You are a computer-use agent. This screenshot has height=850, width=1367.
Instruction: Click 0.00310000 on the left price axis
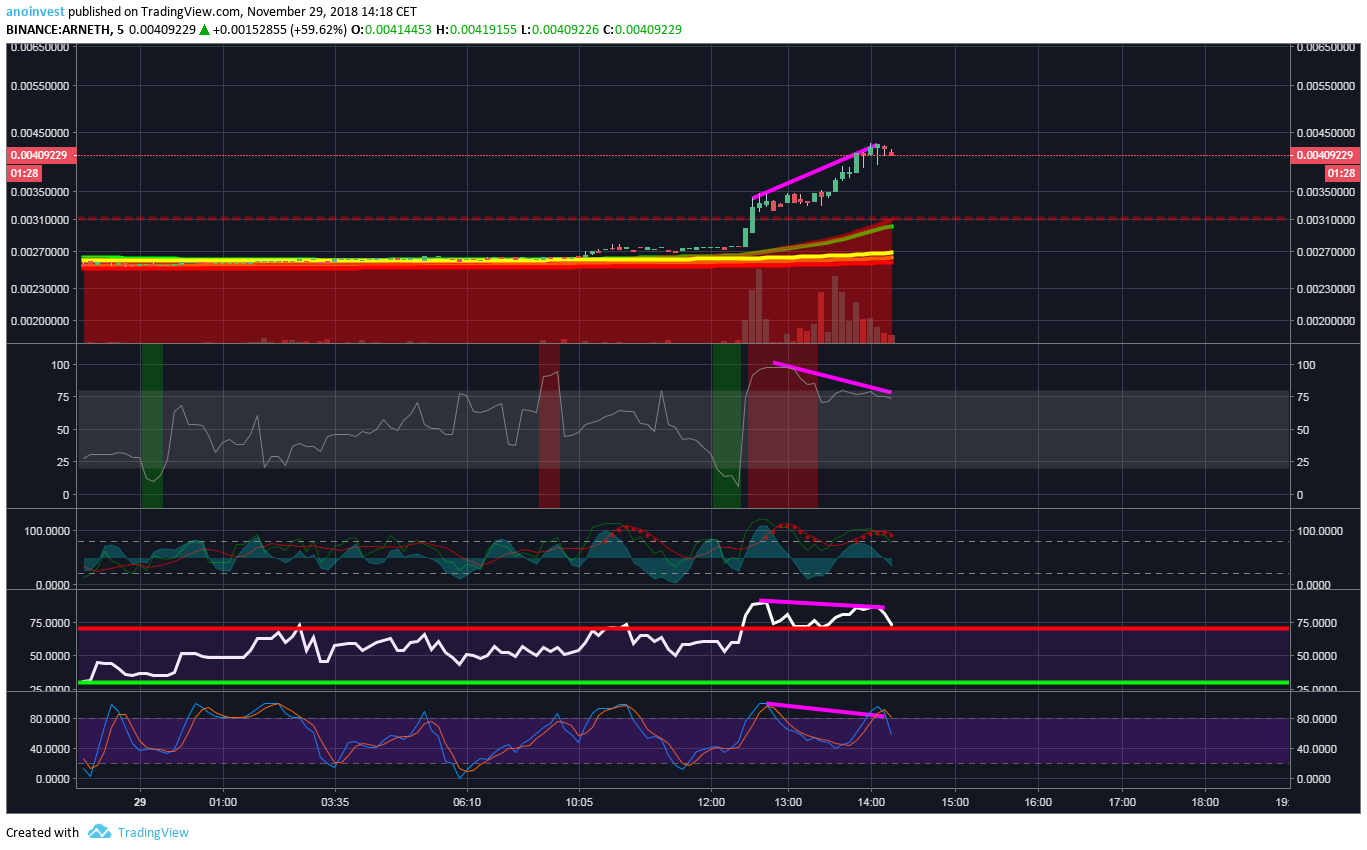click(40, 219)
